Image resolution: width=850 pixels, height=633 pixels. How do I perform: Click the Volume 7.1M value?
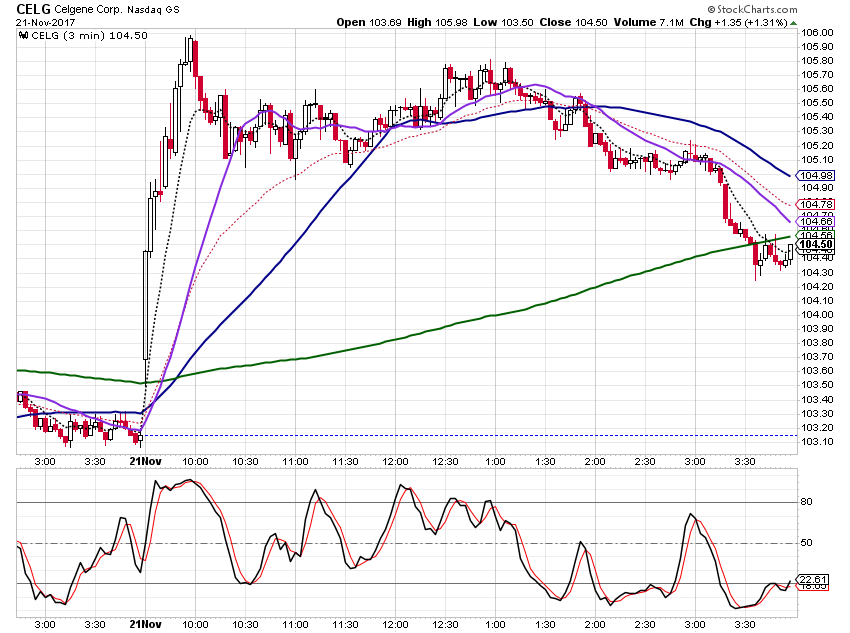click(x=648, y=22)
